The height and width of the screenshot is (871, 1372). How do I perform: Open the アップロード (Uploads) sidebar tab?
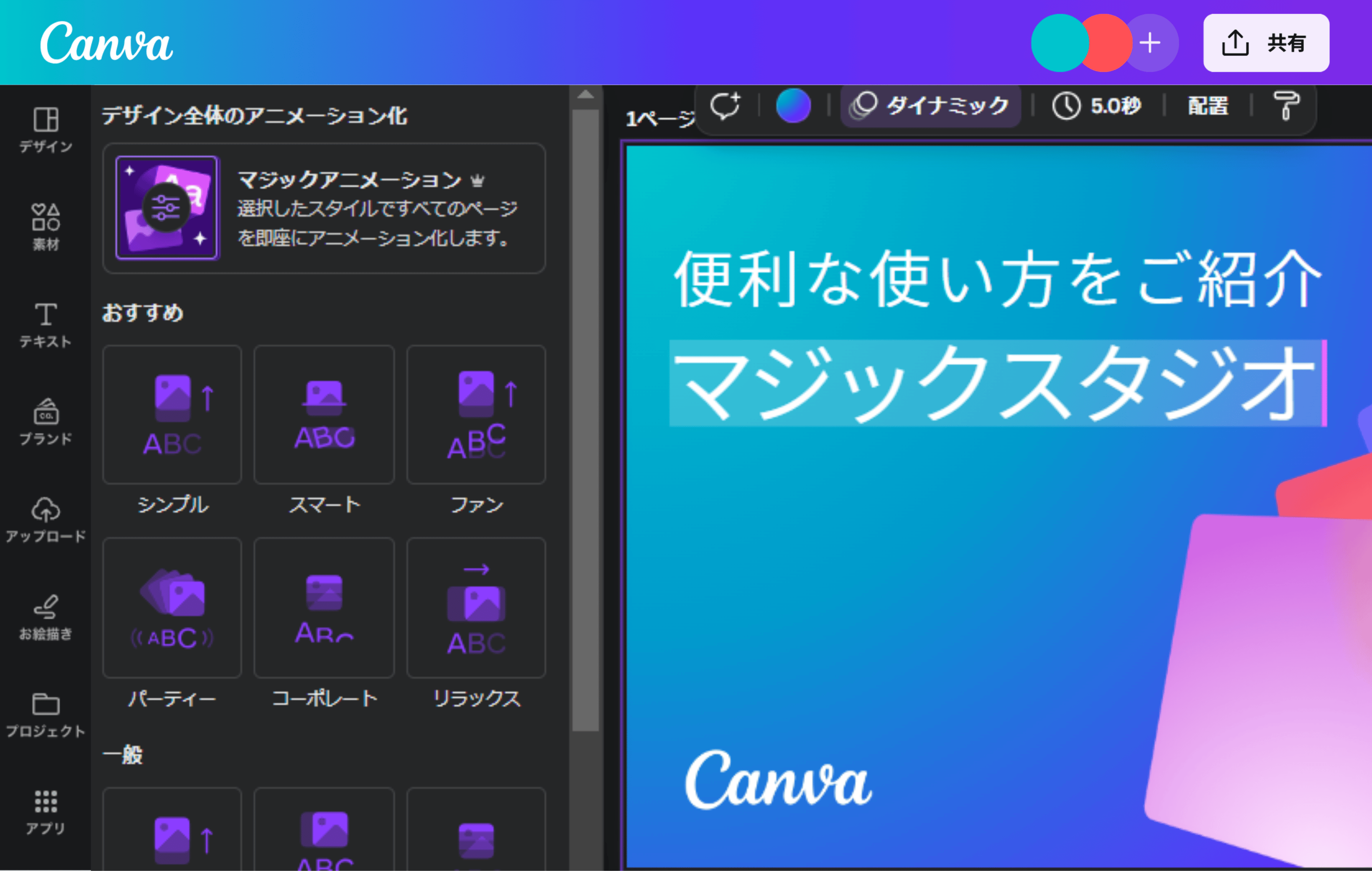(x=46, y=520)
